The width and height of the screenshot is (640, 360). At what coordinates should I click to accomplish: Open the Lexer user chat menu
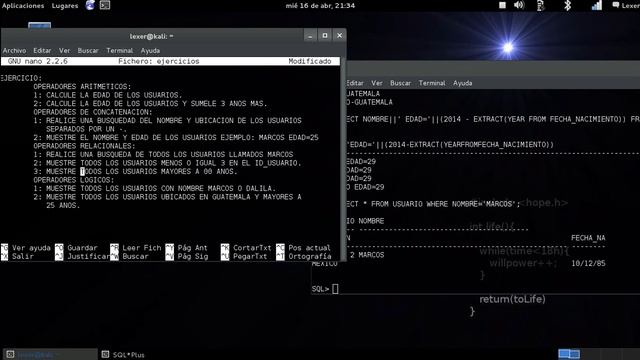625,5
